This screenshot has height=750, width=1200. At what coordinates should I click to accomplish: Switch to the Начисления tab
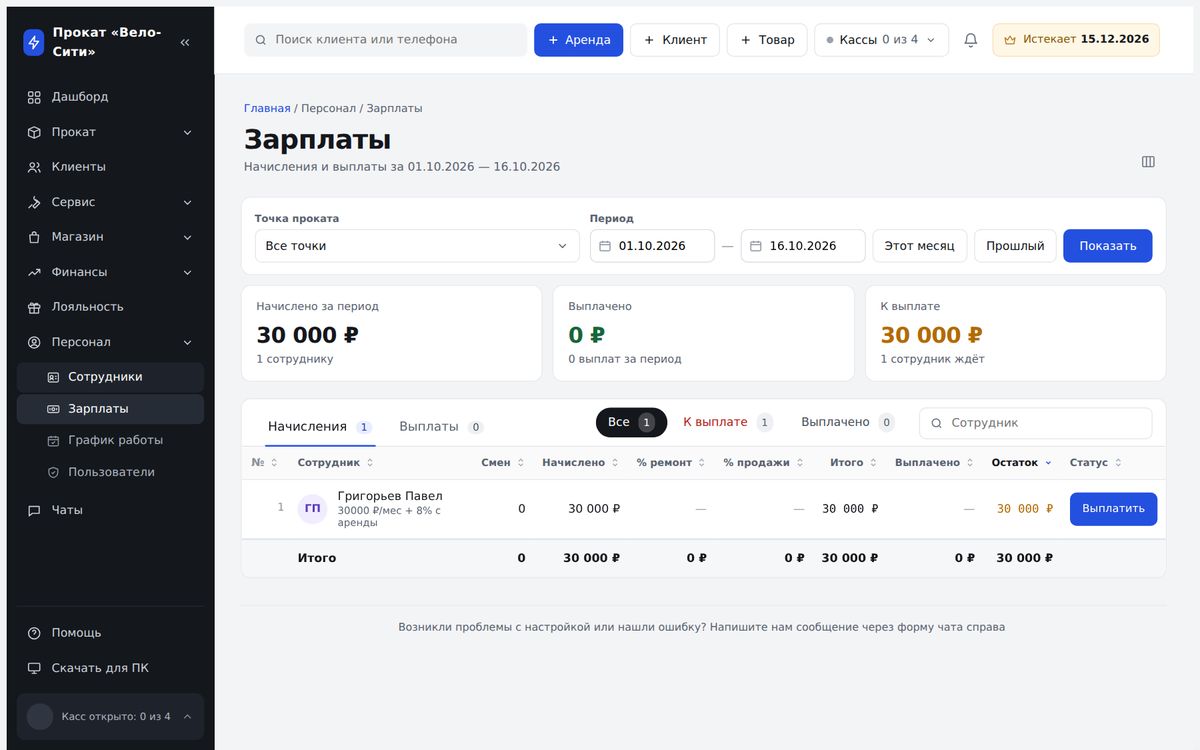click(319, 427)
